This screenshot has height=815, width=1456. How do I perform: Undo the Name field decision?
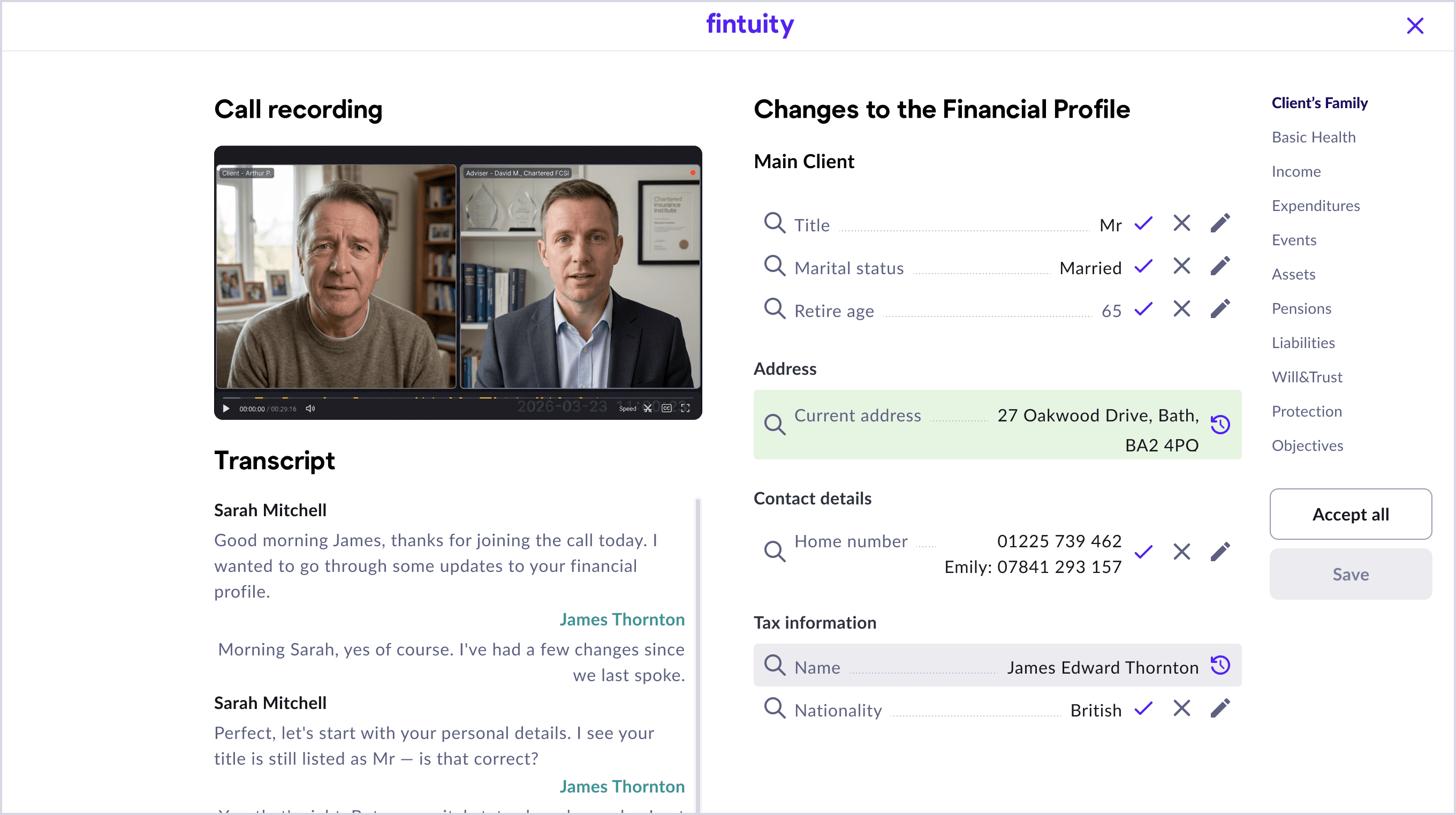[x=1220, y=666]
